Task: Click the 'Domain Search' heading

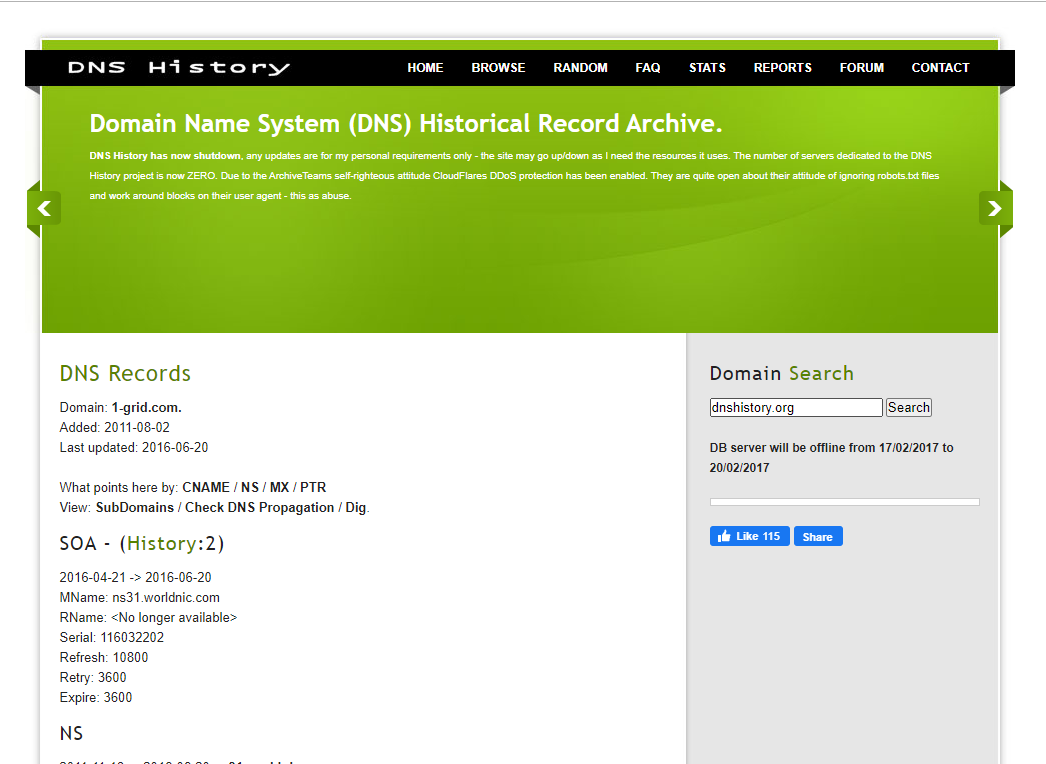Action: [781, 374]
